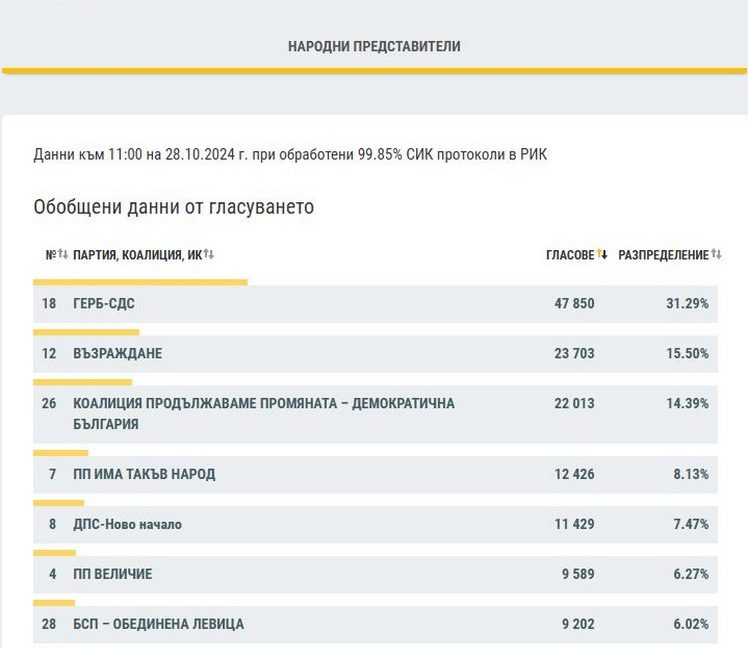Click the РАЗПРЕДЕЛЕНИЕ column header text
Screen dimensions: 748x648
pyautogui.click(x=663, y=255)
